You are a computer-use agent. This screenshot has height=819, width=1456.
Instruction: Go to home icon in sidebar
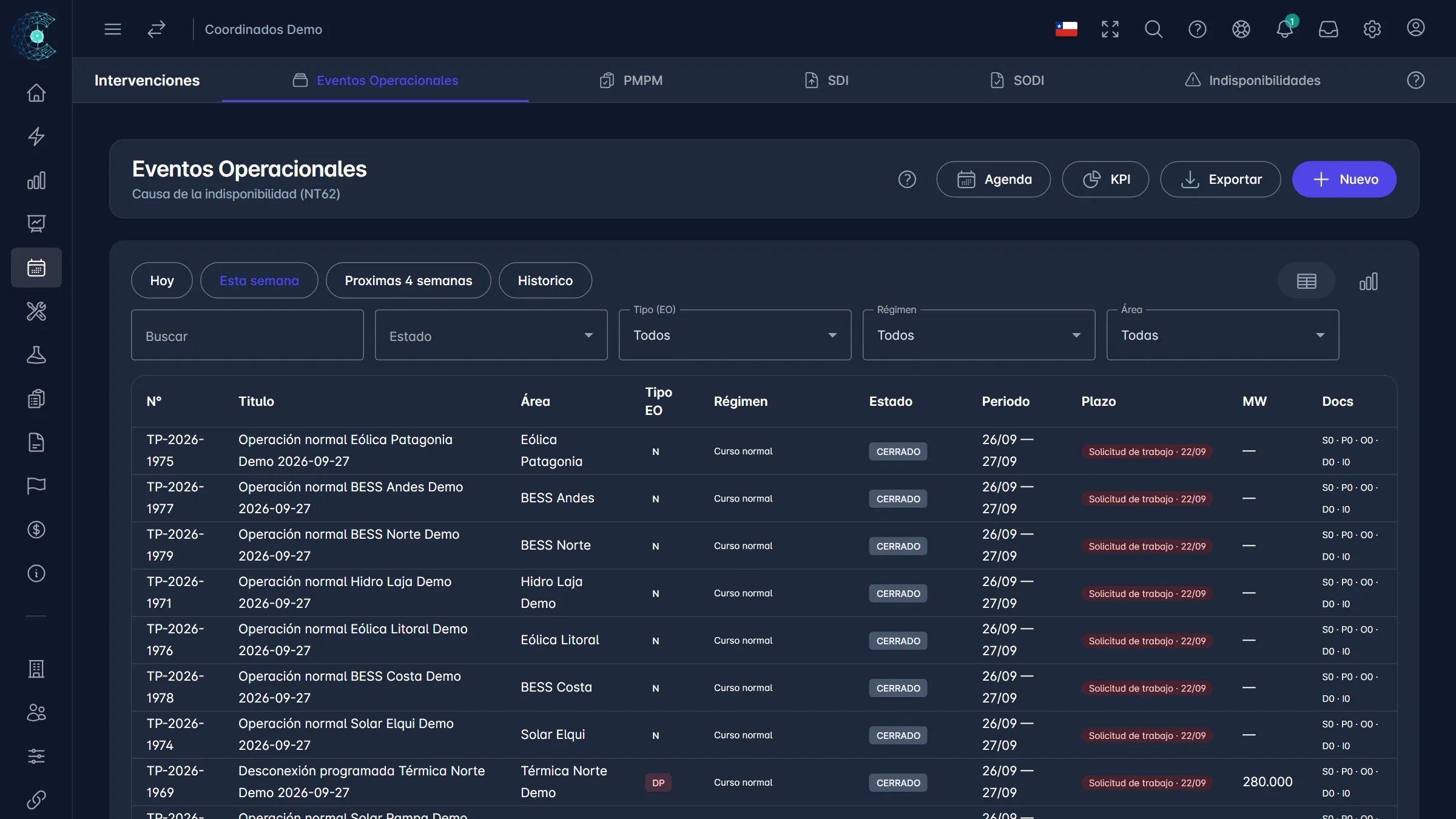point(36,93)
